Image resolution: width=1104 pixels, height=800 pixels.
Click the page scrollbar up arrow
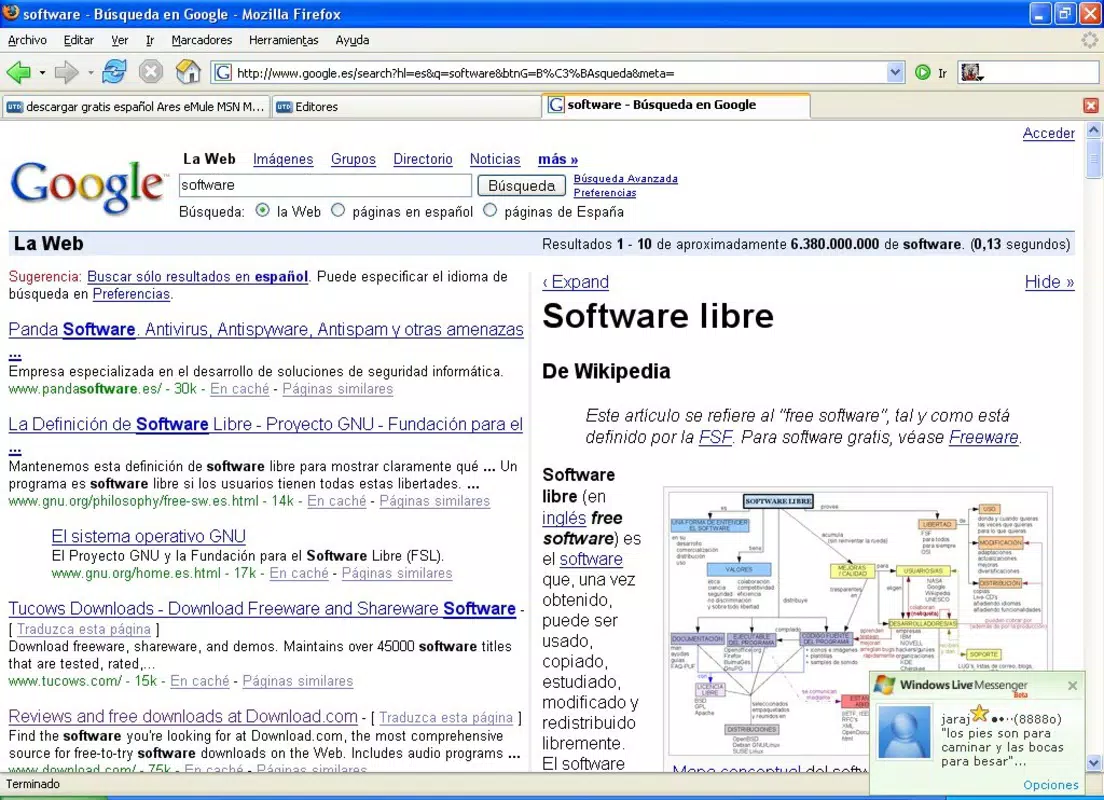(1093, 130)
